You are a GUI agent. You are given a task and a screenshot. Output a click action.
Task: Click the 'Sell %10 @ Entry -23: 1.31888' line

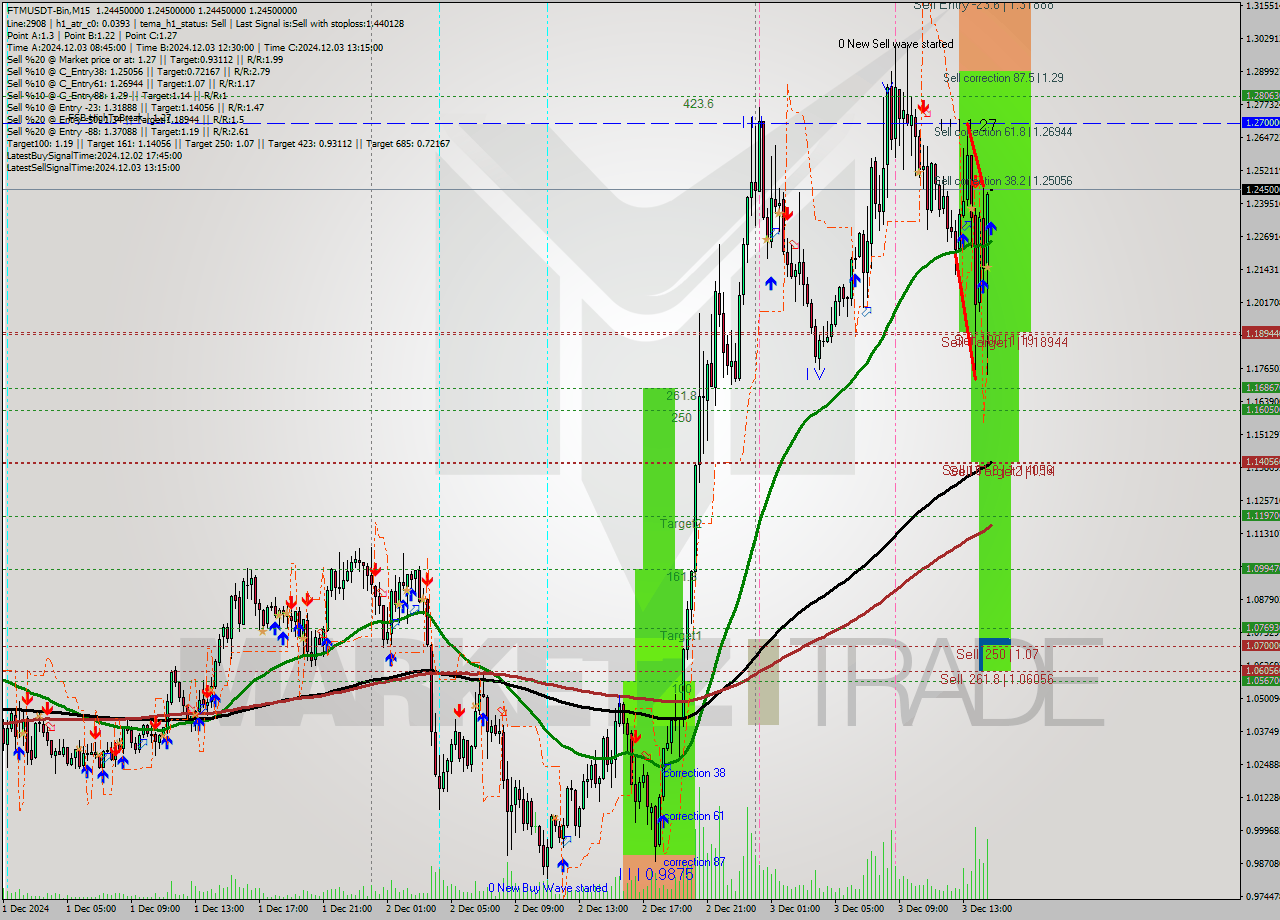coord(134,107)
